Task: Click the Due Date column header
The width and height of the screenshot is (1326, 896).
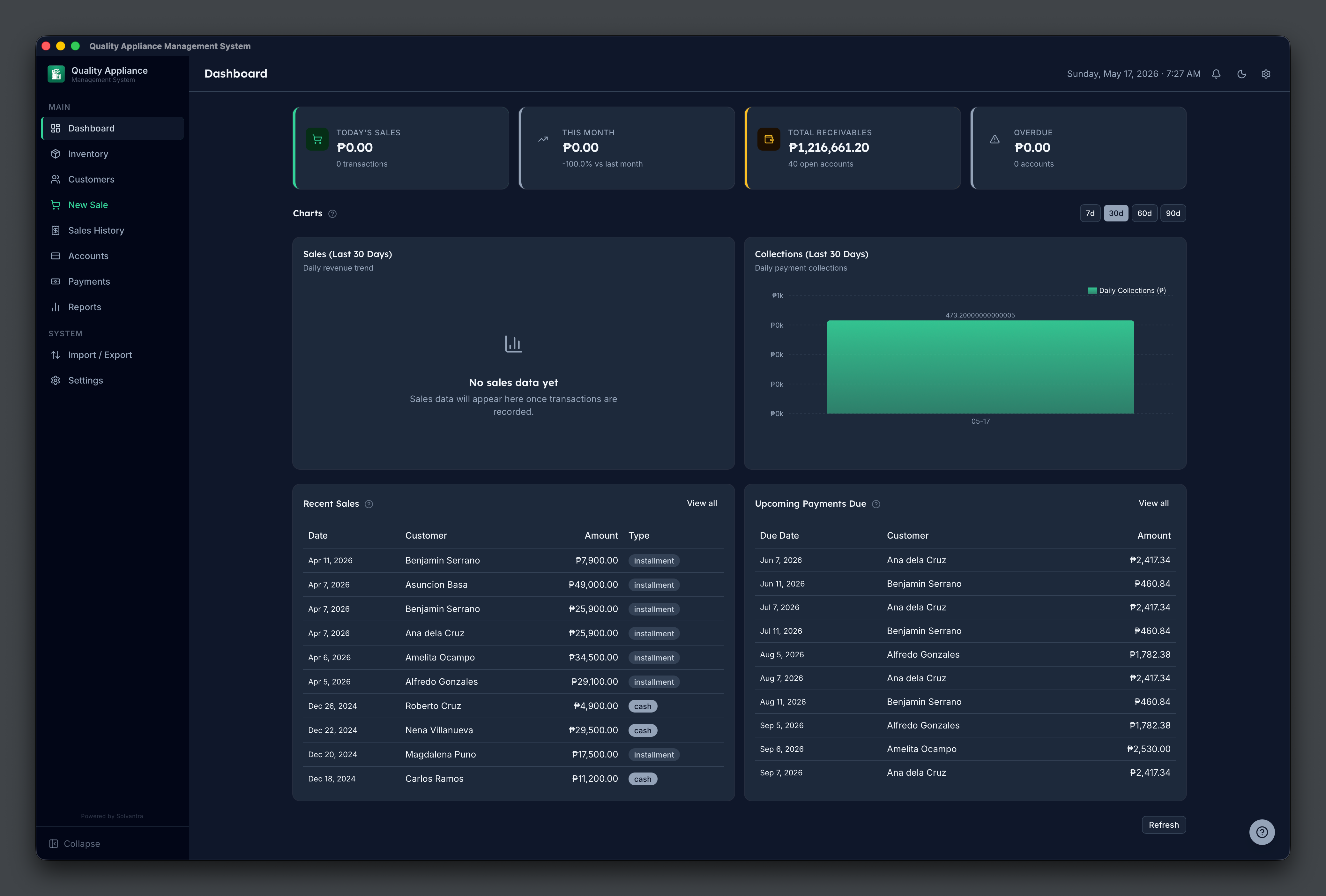Action: [x=779, y=536]
